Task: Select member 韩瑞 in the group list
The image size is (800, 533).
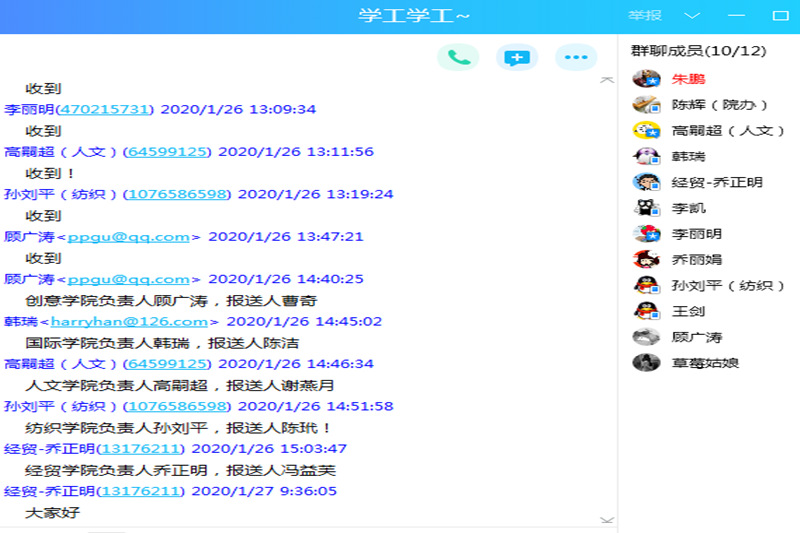Action: (688, 156)
